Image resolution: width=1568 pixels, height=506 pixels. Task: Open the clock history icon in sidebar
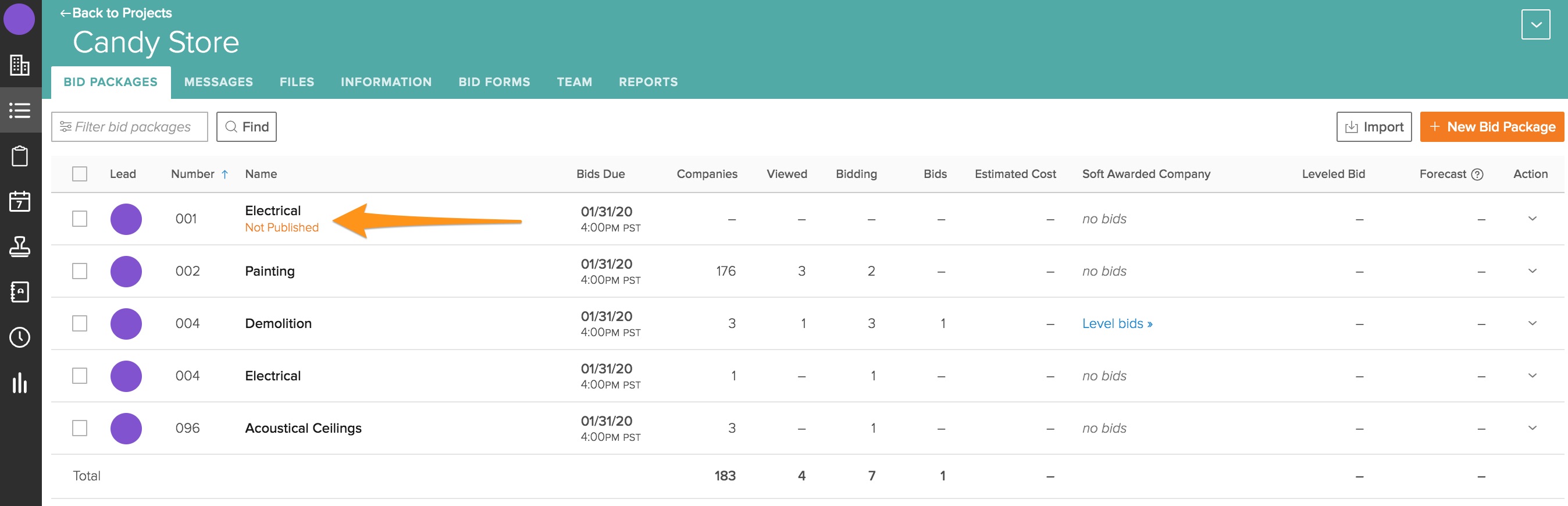click(x=20, y=337)
